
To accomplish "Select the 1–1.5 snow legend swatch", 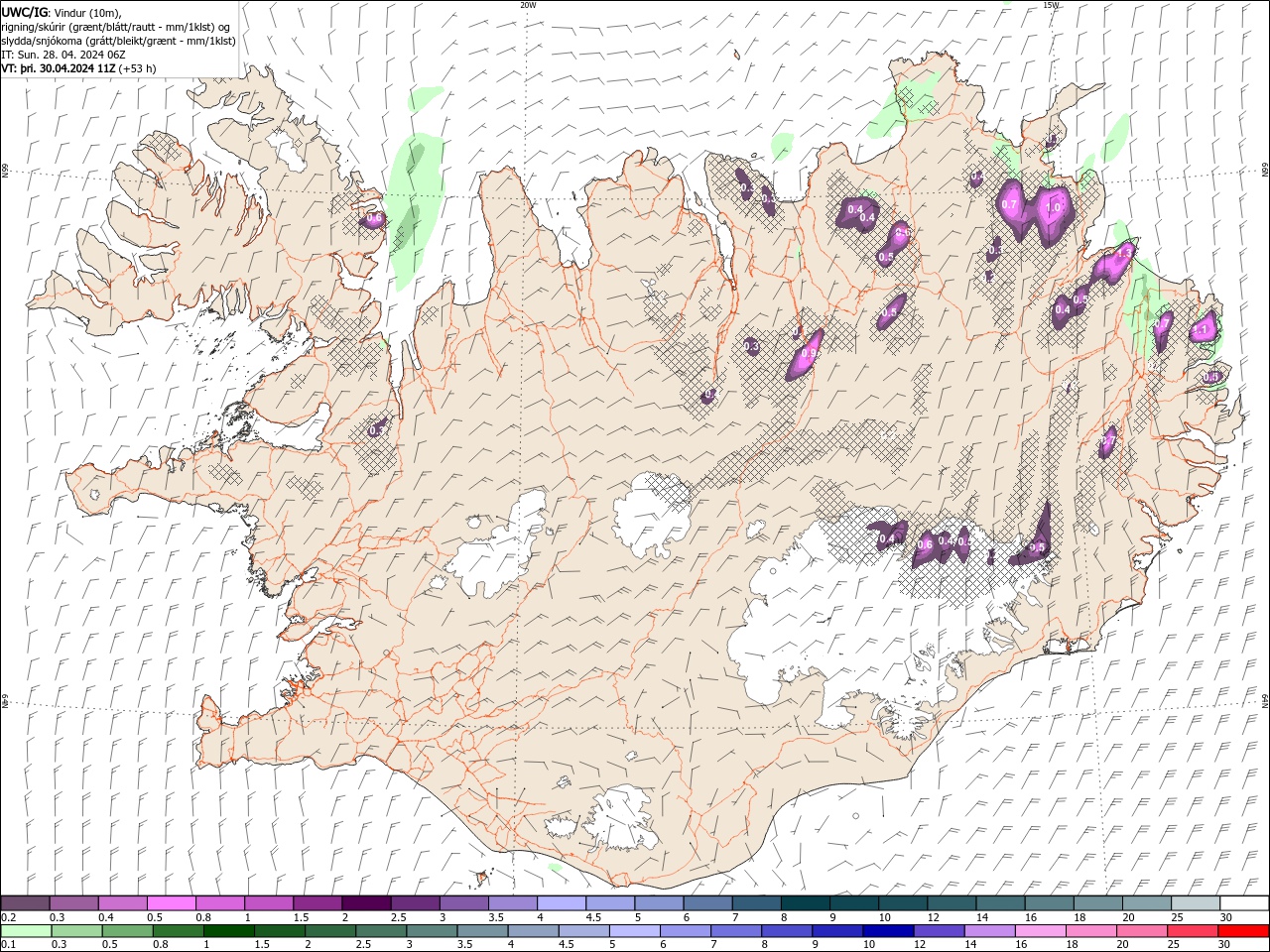I will 268,903.
